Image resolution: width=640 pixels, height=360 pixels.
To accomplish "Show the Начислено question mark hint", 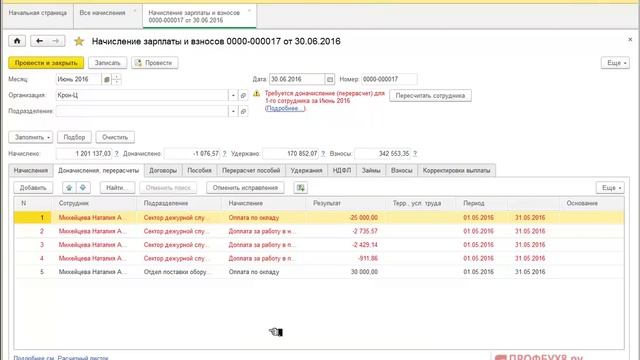I will (x=116, y=154).
